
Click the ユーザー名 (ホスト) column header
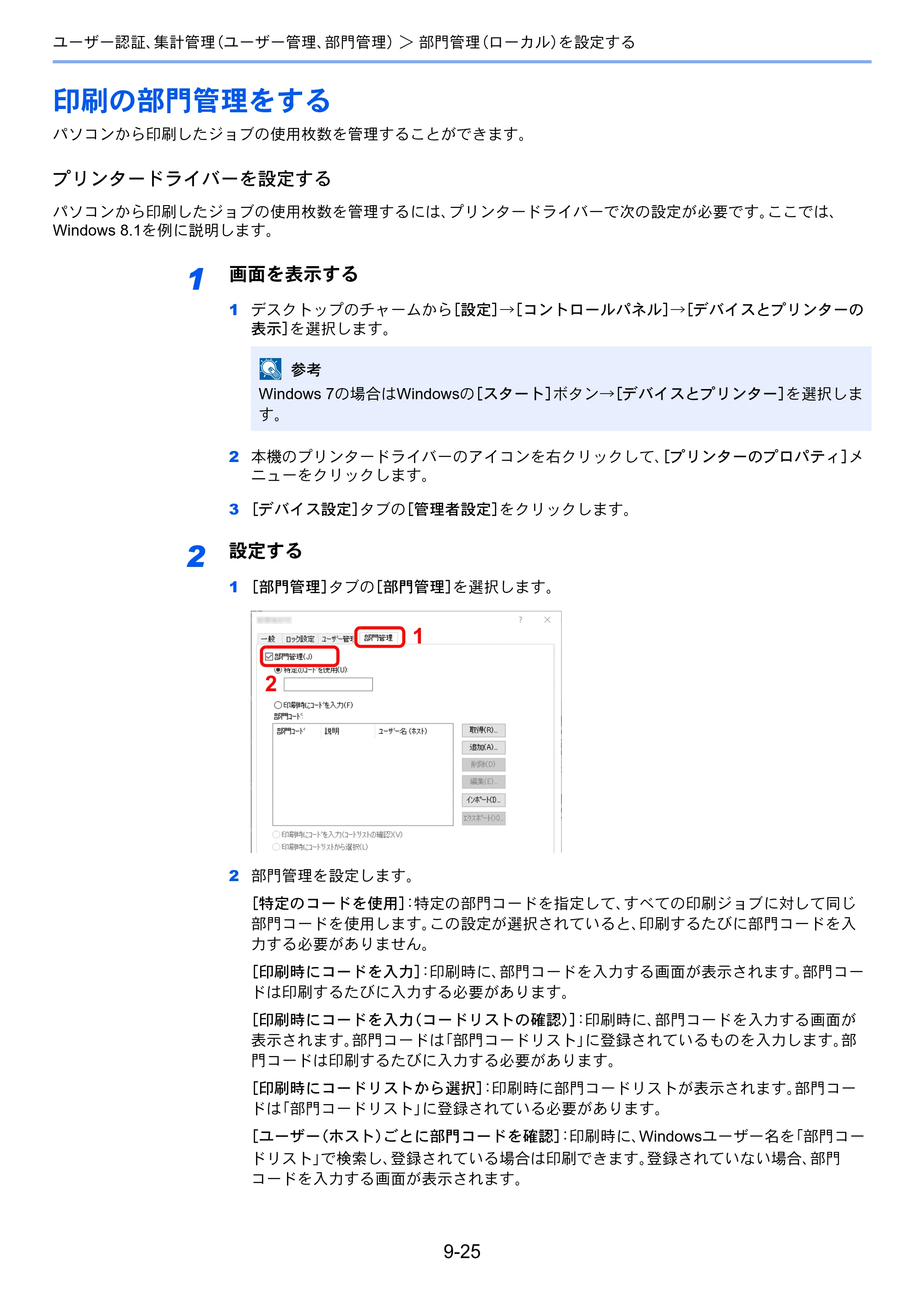pyautogui.click(x=413, y=731)
